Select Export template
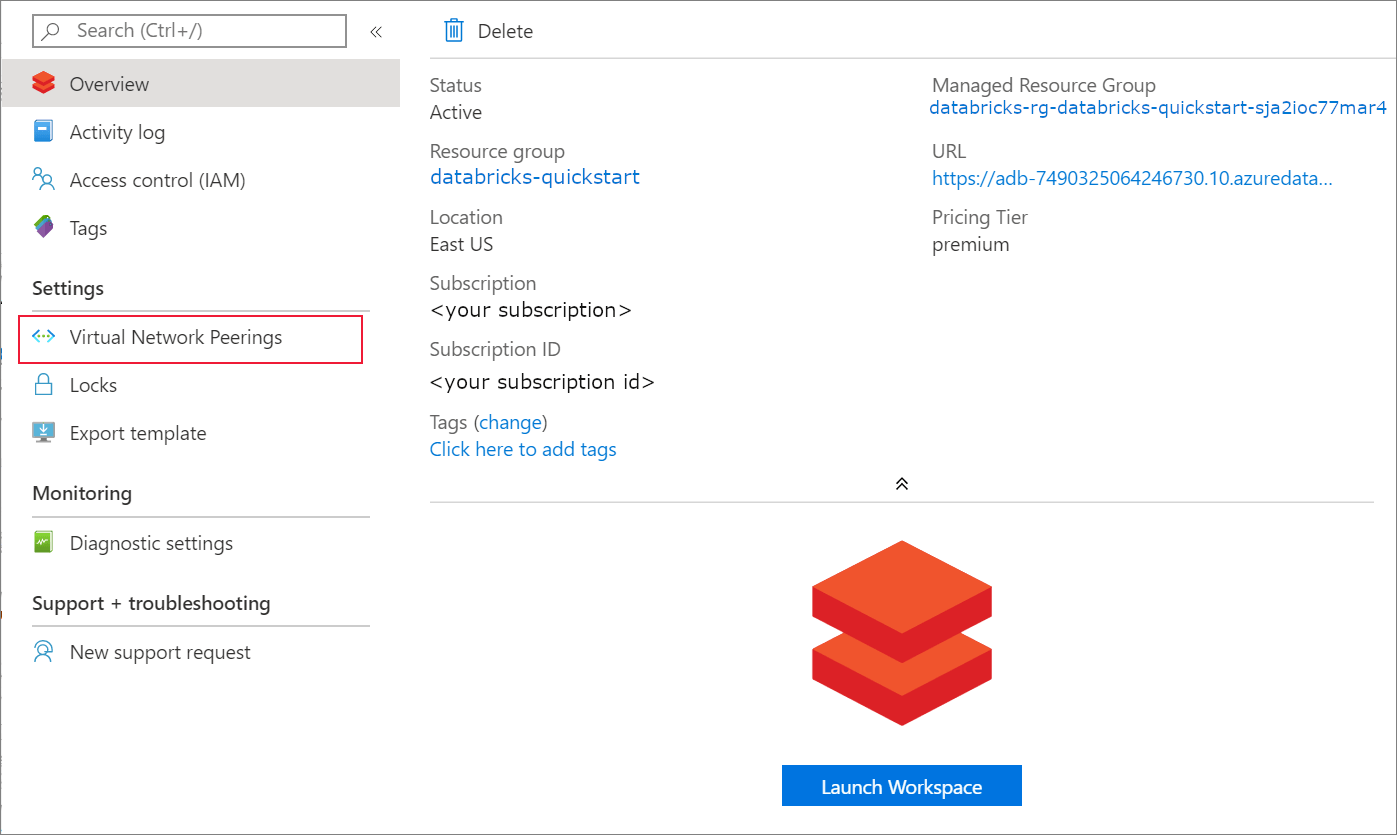The image size is (1397, 835). [x=138, y=432]
